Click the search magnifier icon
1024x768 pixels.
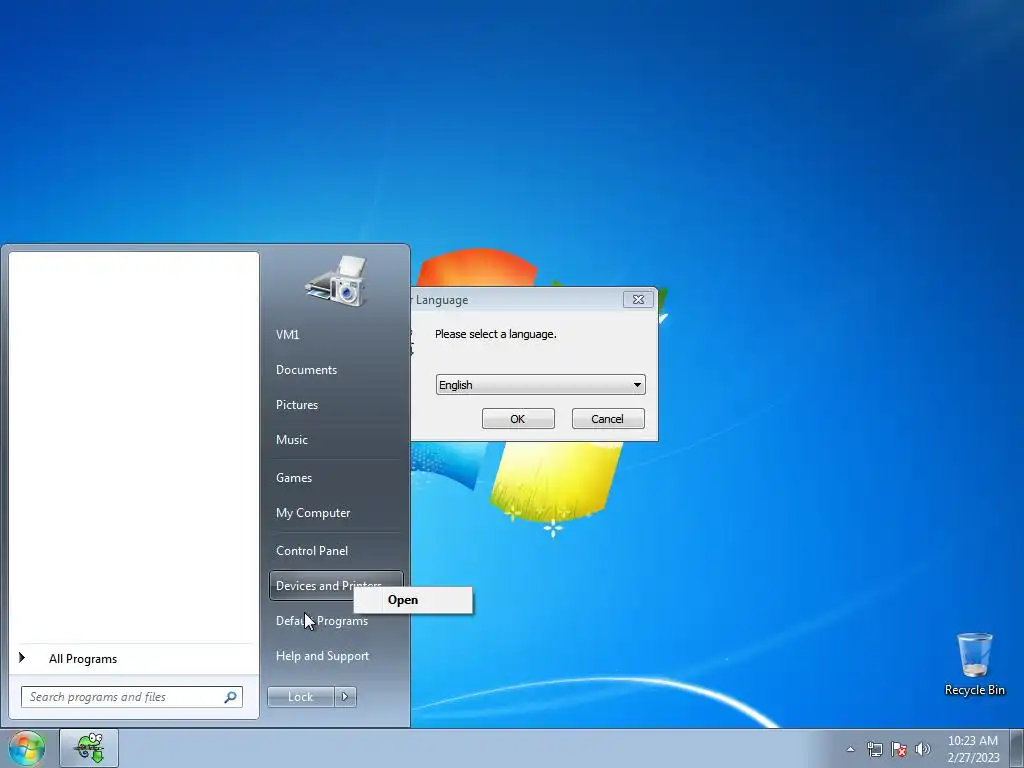[x=231, y=697]
